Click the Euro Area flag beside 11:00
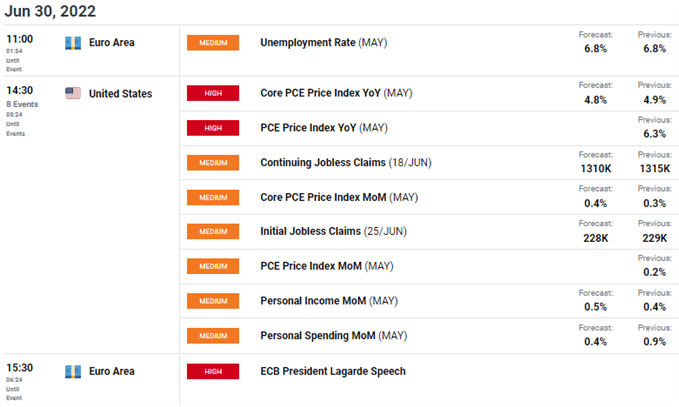Screen dimensions: 679x407 point(72,43)
